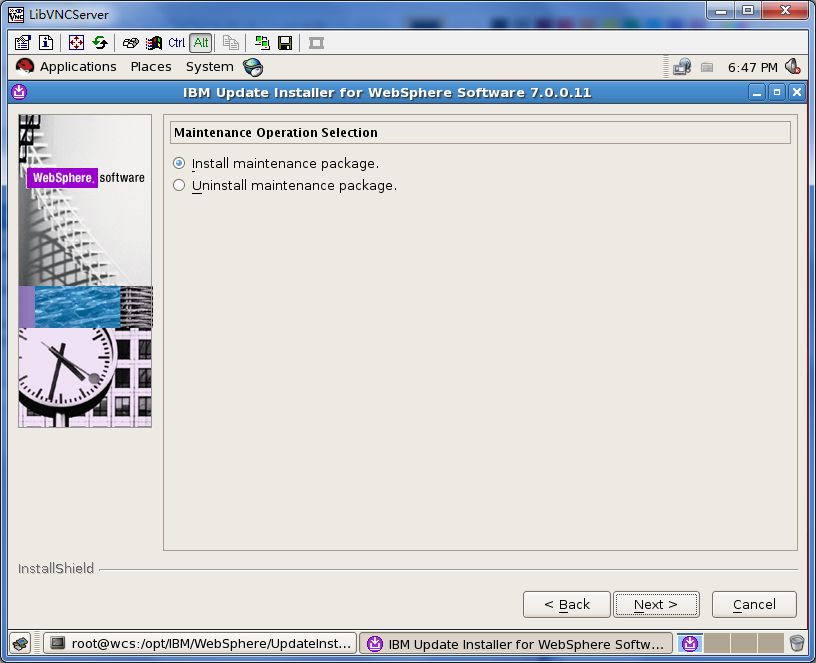Viewport: 816px width, 663px height.
Task: Open the trash bin icon
Action: [797, 644]
